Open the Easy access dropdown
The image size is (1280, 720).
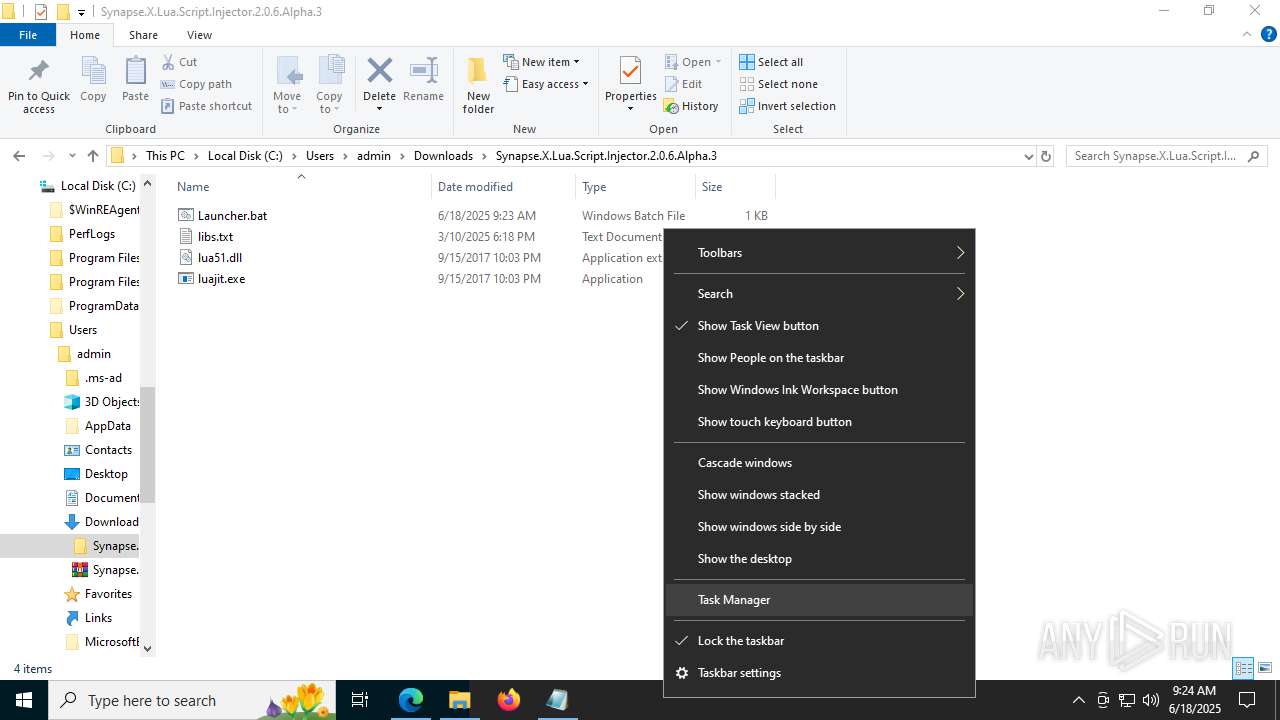(x=545, y=84)
